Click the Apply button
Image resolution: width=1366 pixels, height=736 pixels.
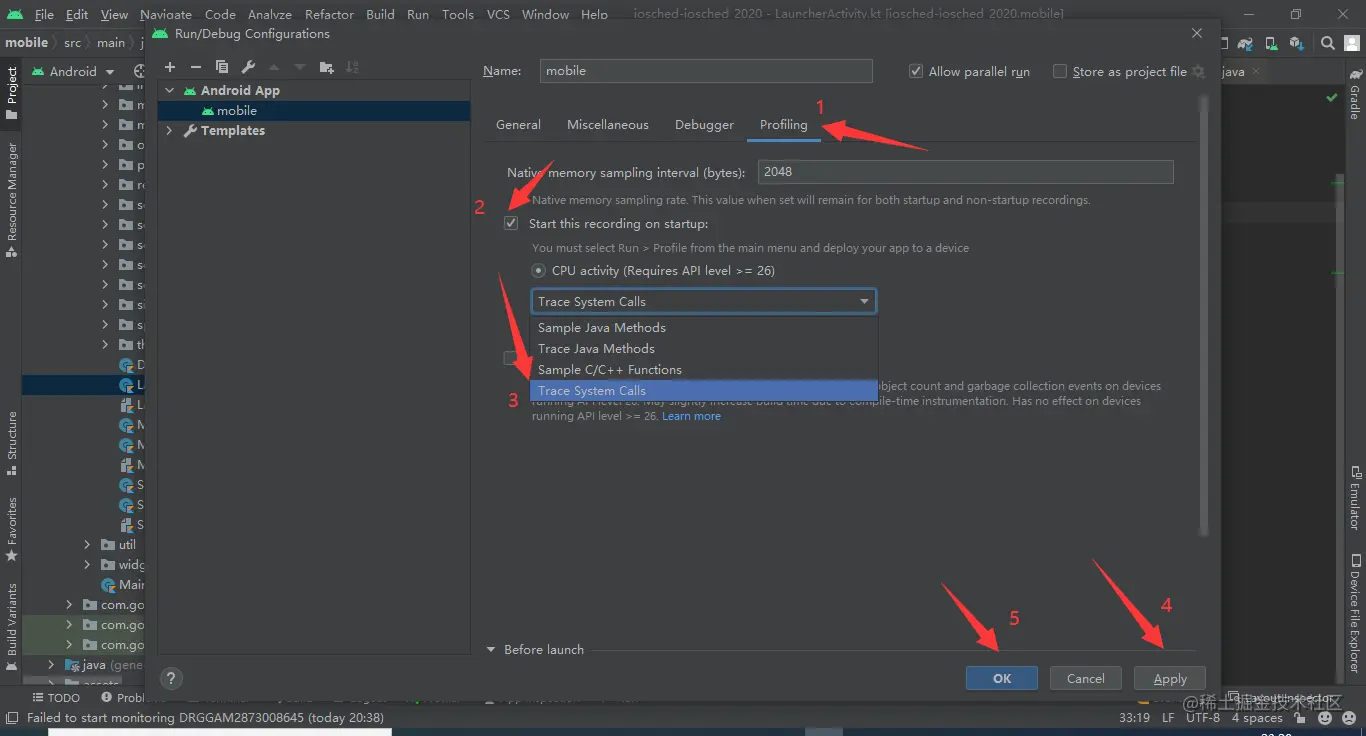1170,678
